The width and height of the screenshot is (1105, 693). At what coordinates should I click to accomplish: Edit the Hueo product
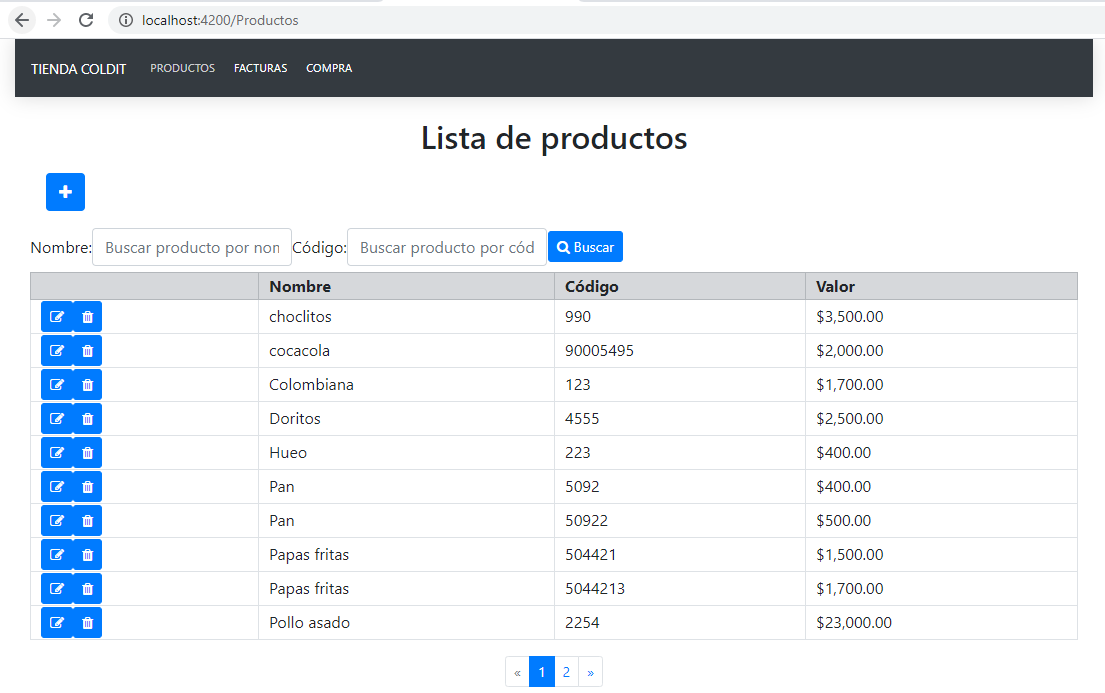pos(57,453)
